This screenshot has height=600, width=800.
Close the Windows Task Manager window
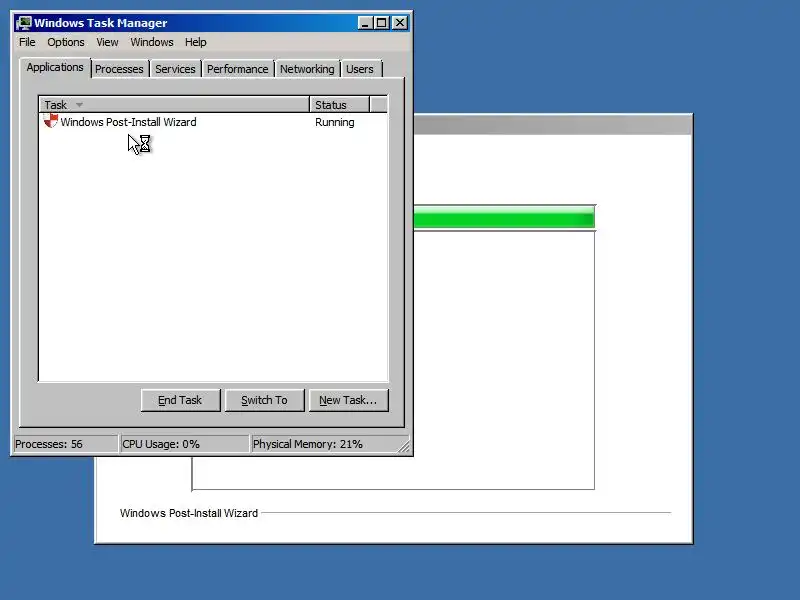pos(400,23)
